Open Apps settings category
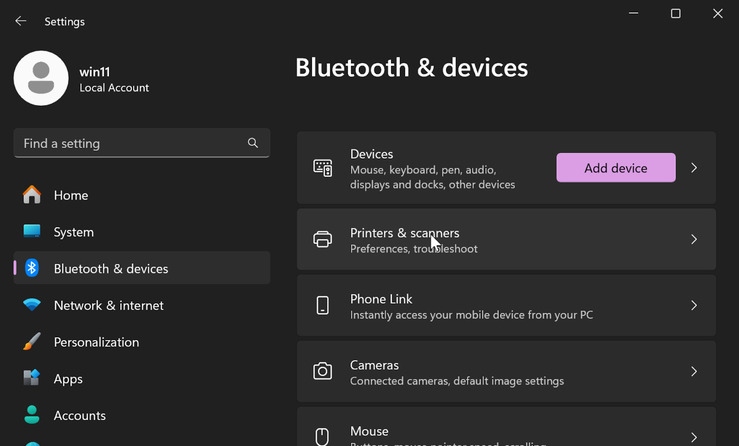This screenshot has height=446, width=739. [141, 379]
